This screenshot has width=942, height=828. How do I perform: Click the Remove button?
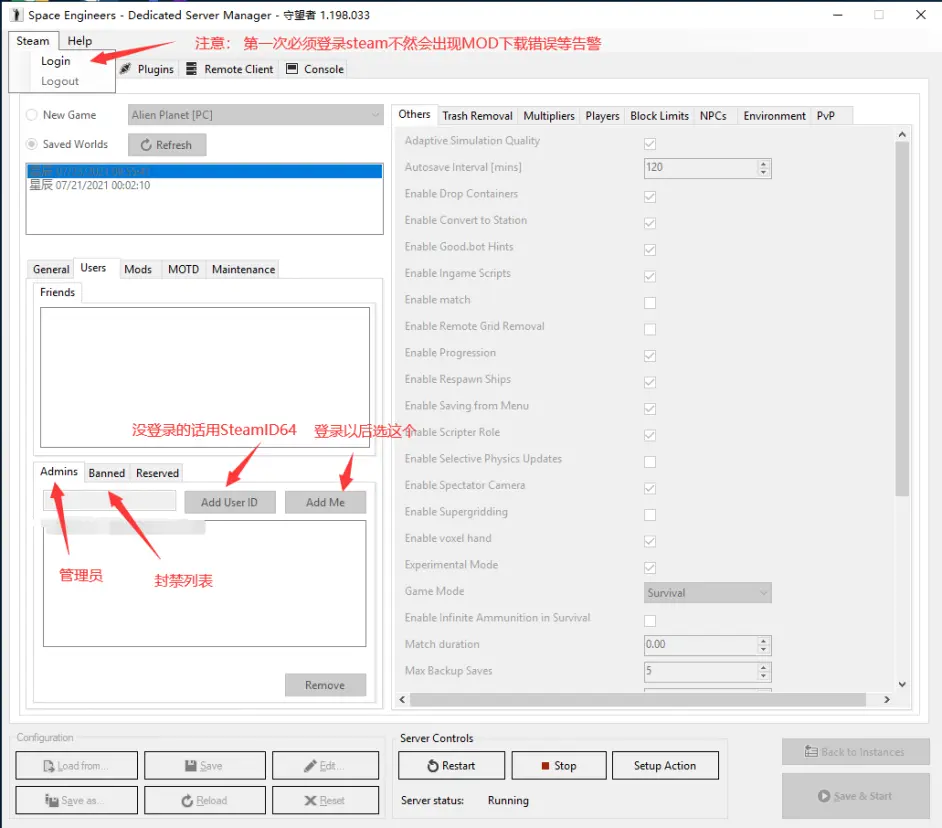tap(325, 685)
